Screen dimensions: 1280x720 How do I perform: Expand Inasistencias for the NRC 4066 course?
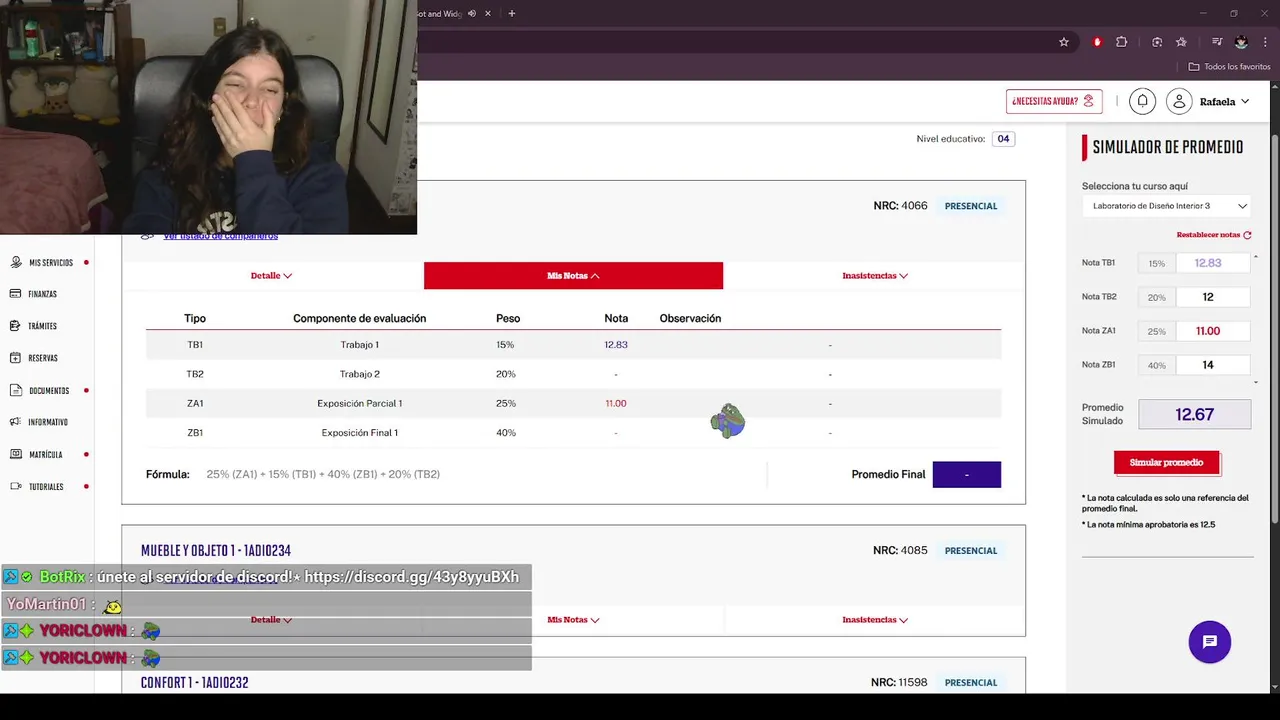coord(875,275)
